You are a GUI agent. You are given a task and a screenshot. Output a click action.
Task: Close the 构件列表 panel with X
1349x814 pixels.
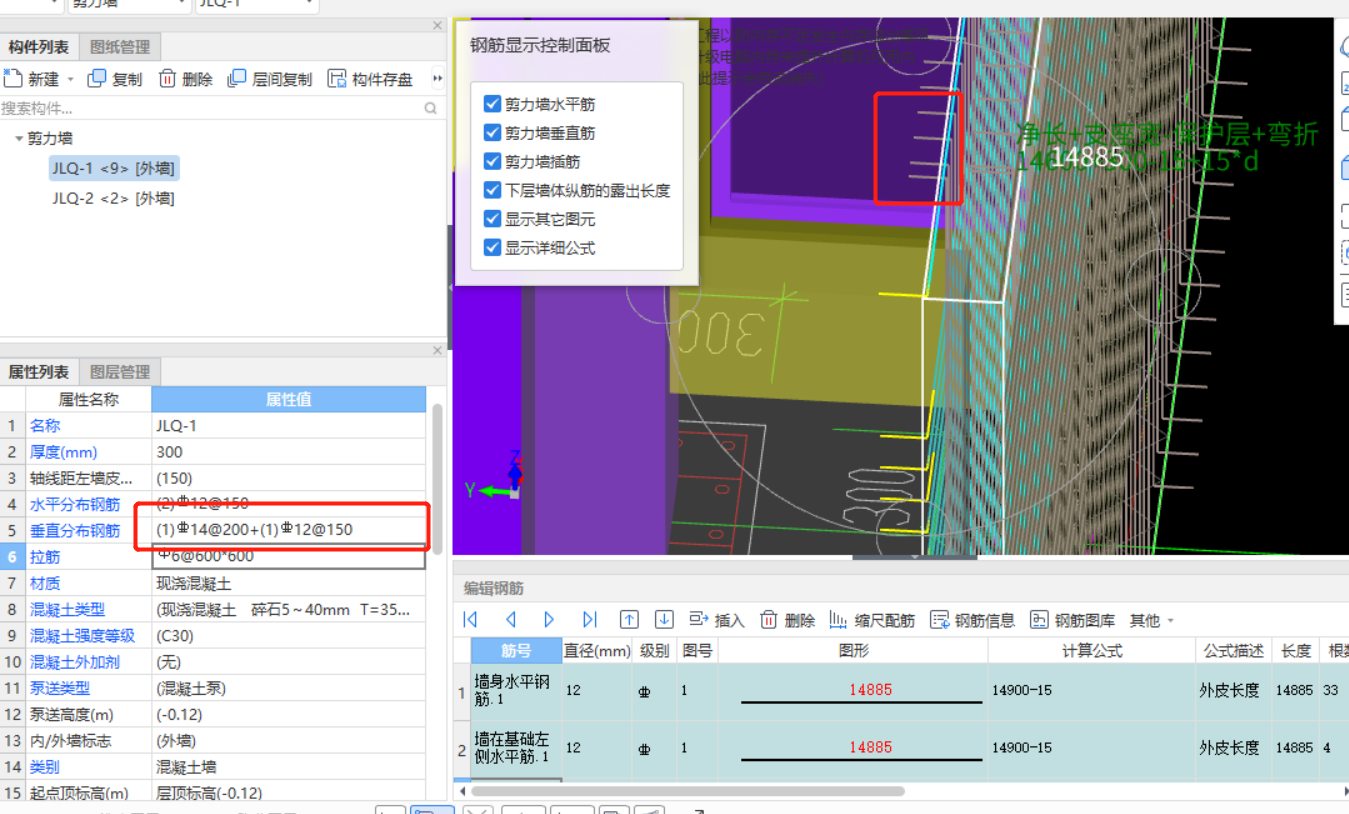click(437, 26)
